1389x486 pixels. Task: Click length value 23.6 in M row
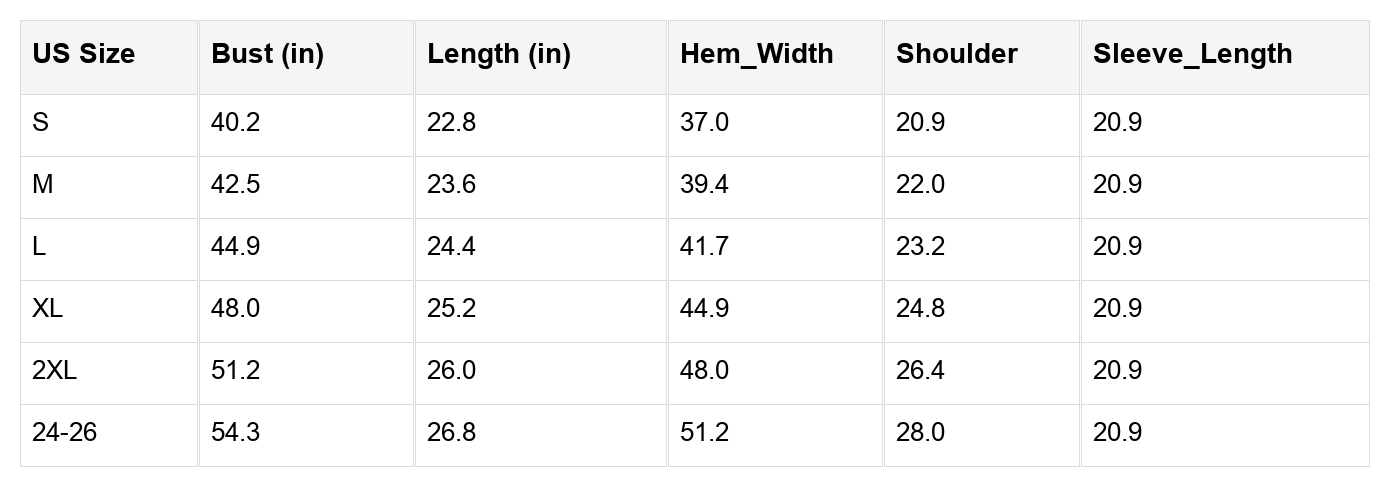[x=451, y=185]
